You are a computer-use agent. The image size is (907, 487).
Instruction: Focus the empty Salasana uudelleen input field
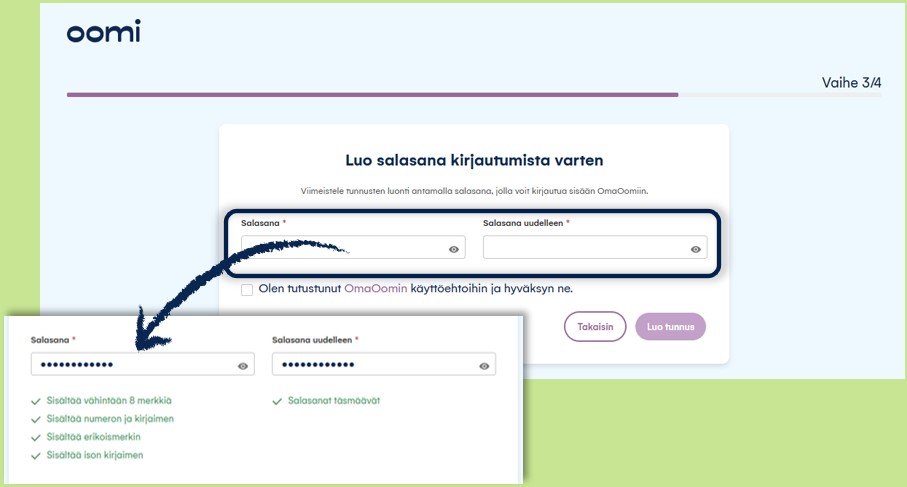coord(585,248)
